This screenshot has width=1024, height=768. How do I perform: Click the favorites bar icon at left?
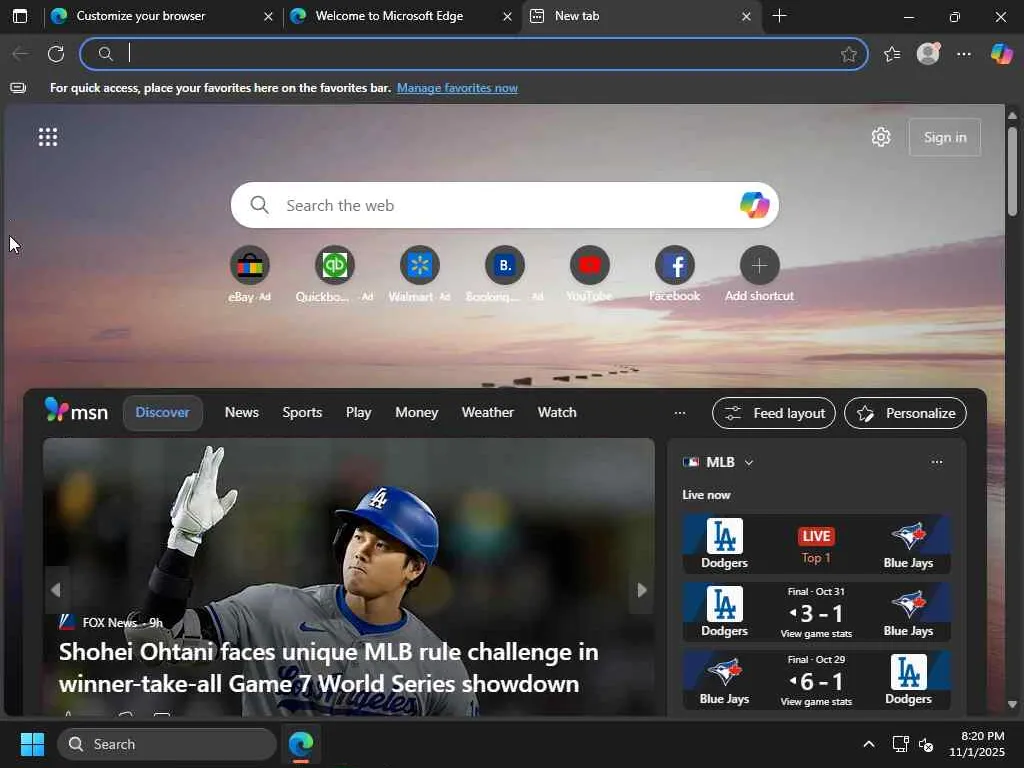(x=18, y=88)
